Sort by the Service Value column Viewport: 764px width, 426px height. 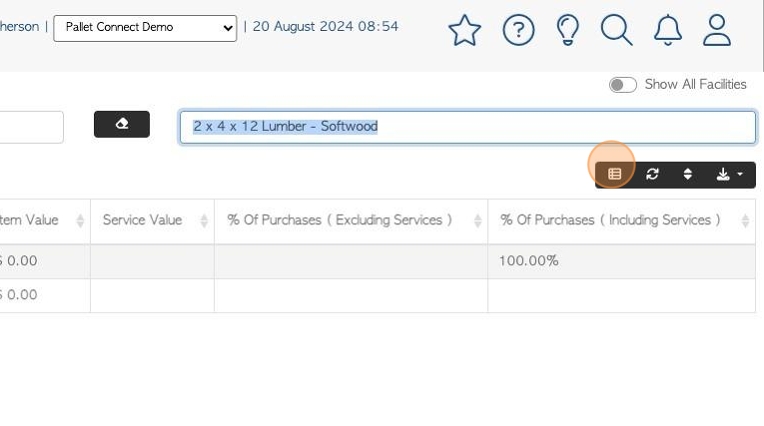click(x=152, y=221)
